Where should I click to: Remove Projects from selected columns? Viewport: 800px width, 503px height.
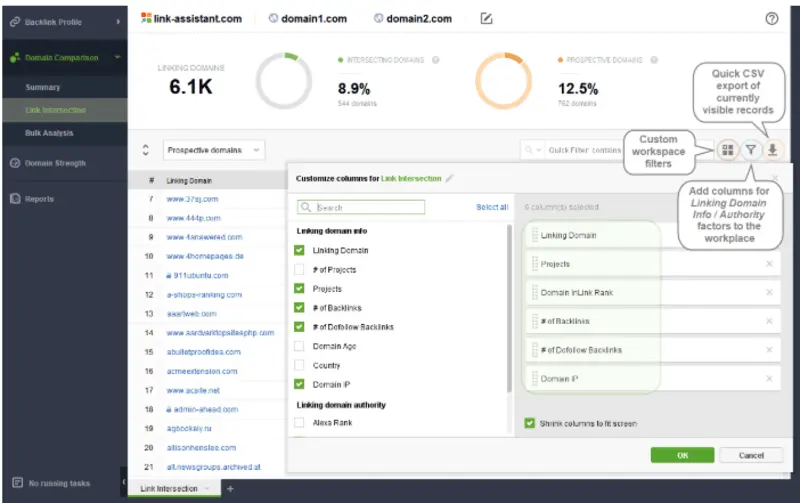click(x=769, y=264)
